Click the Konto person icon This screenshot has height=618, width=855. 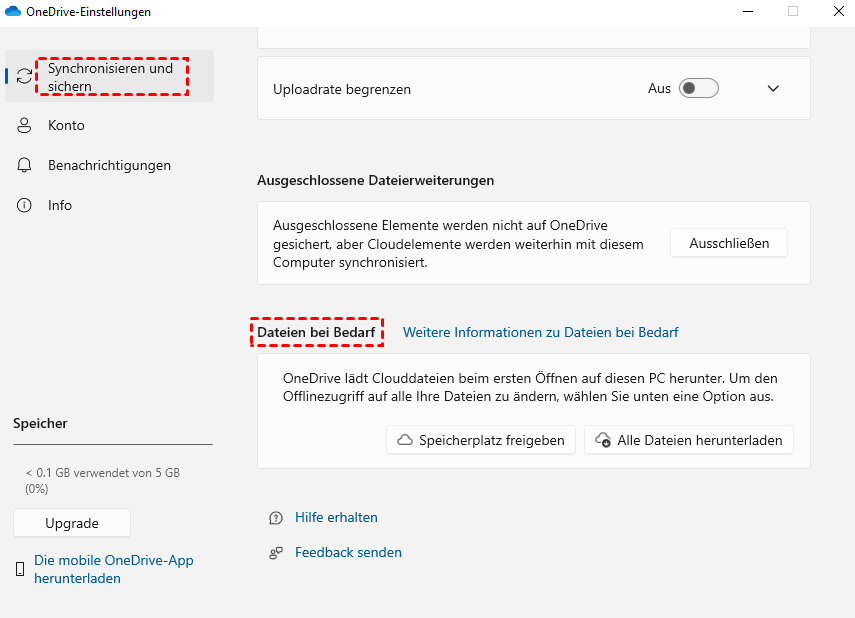point(25,126)
